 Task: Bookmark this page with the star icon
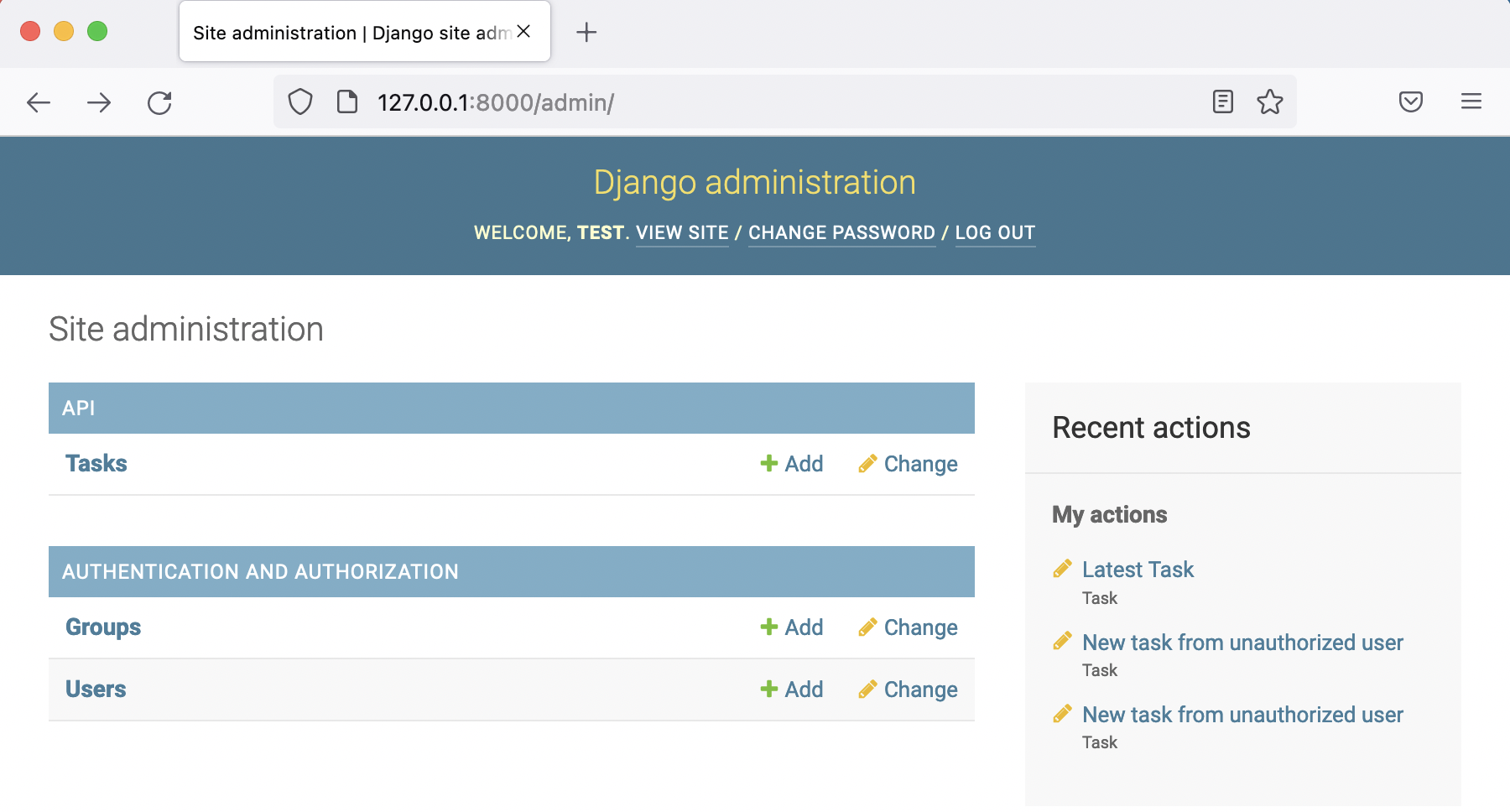coord(1270,102)
